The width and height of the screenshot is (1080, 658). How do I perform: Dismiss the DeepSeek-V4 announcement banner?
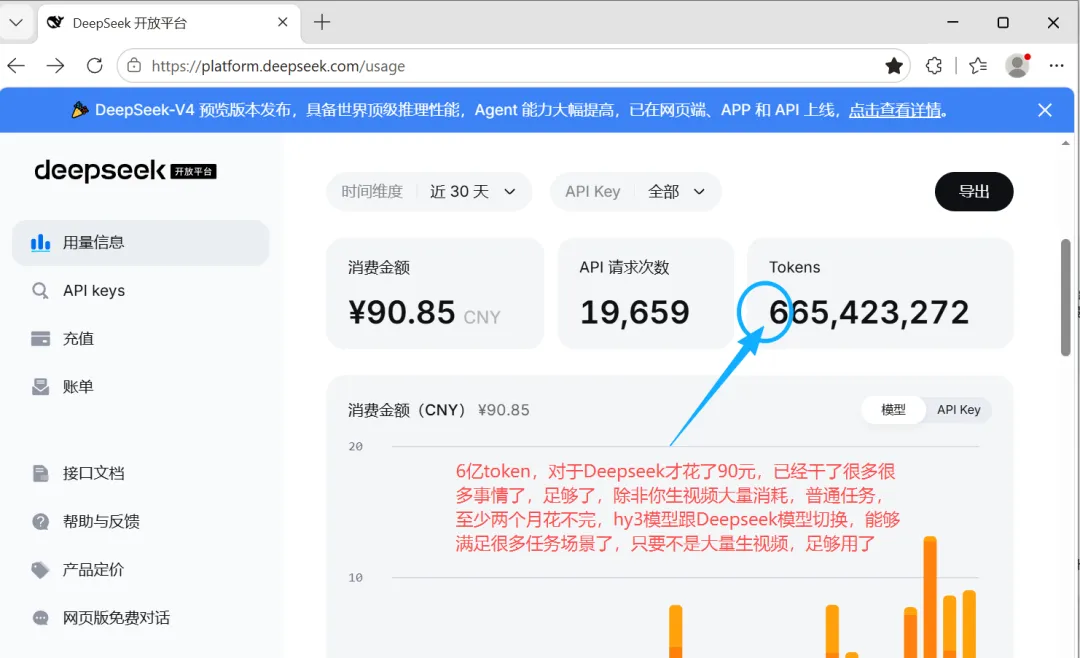[x=1045, y=110]
